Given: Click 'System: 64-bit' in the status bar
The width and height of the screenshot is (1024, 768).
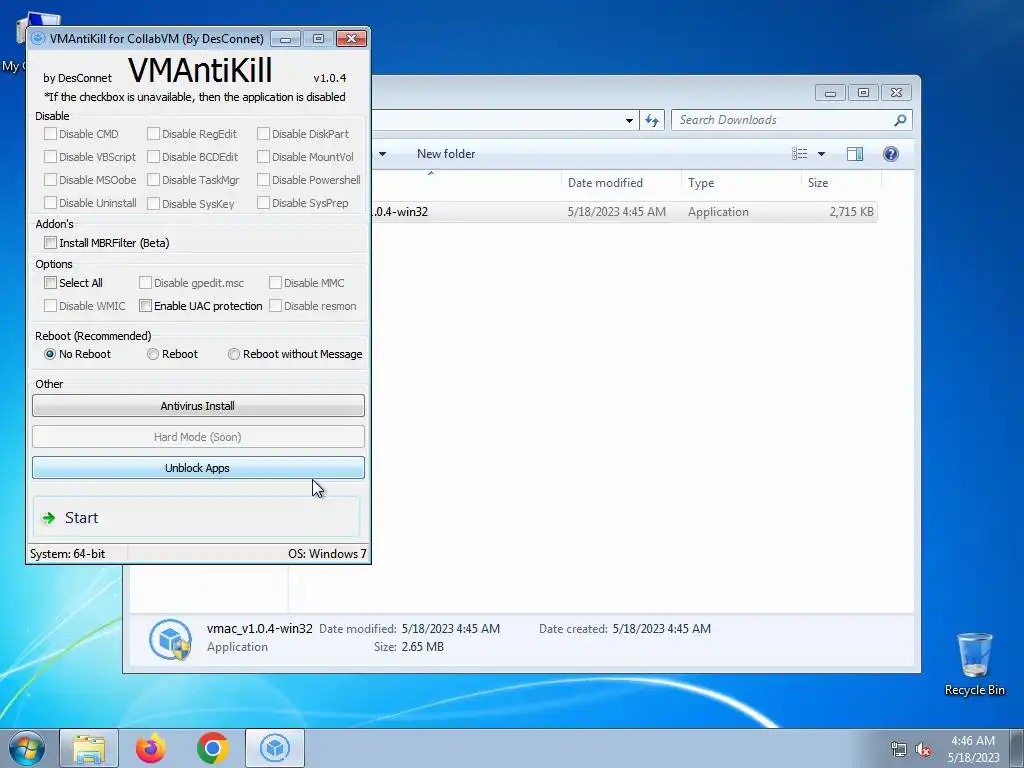Looking at the screenshot, I should point(67,554).
